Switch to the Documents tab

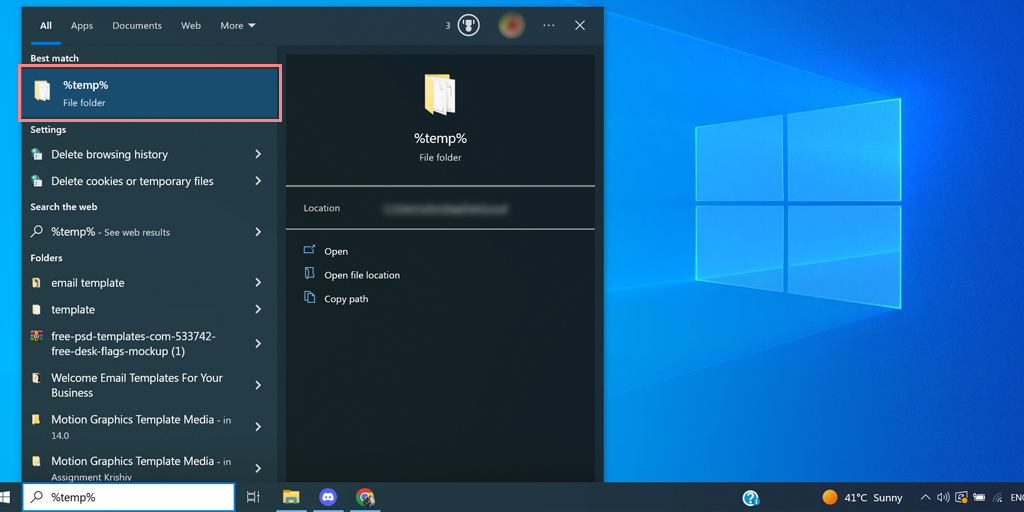(137, 25)
